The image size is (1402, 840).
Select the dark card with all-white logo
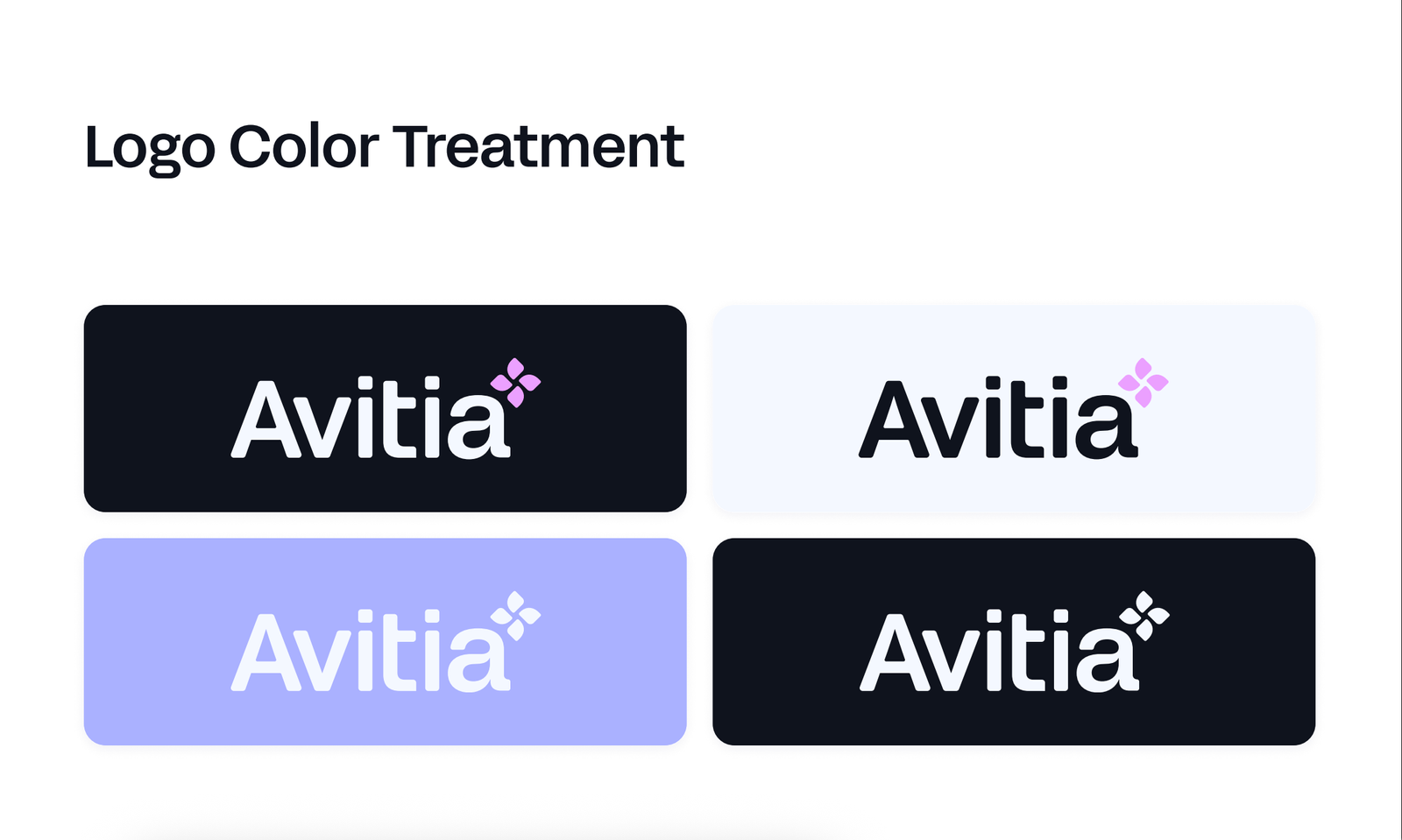[1014, 641]
